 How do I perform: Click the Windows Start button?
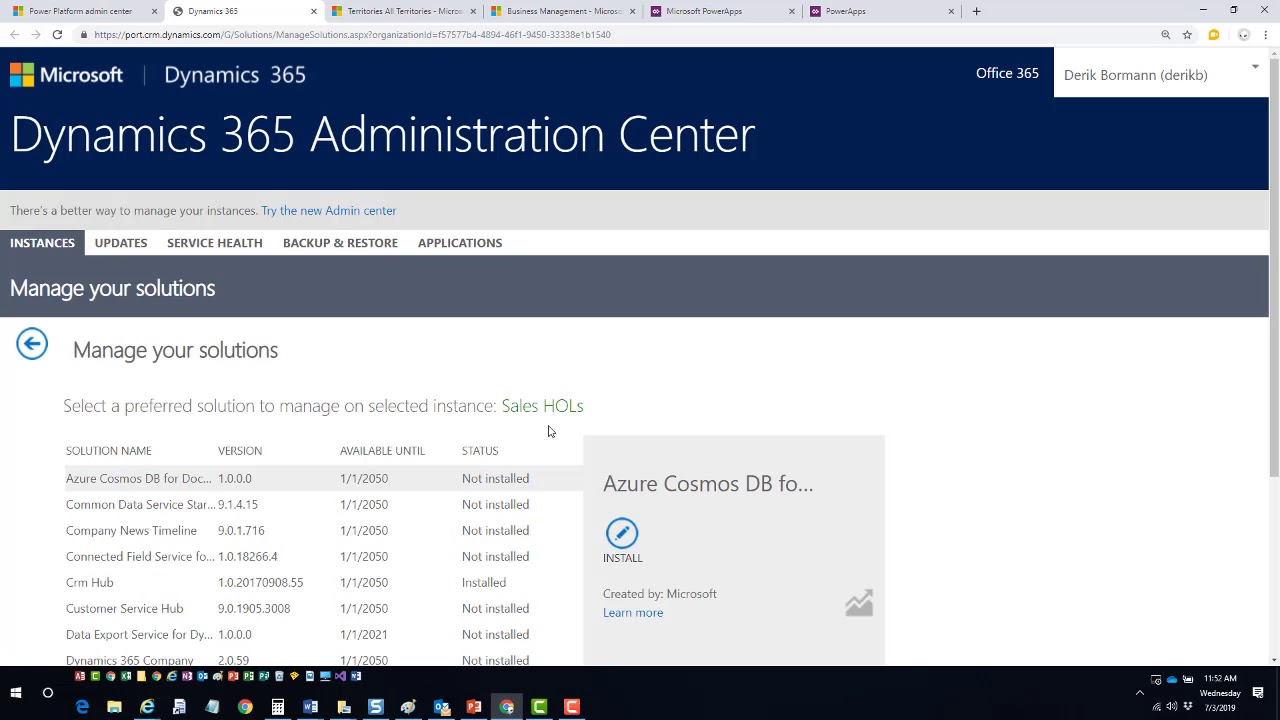[16, 693]
